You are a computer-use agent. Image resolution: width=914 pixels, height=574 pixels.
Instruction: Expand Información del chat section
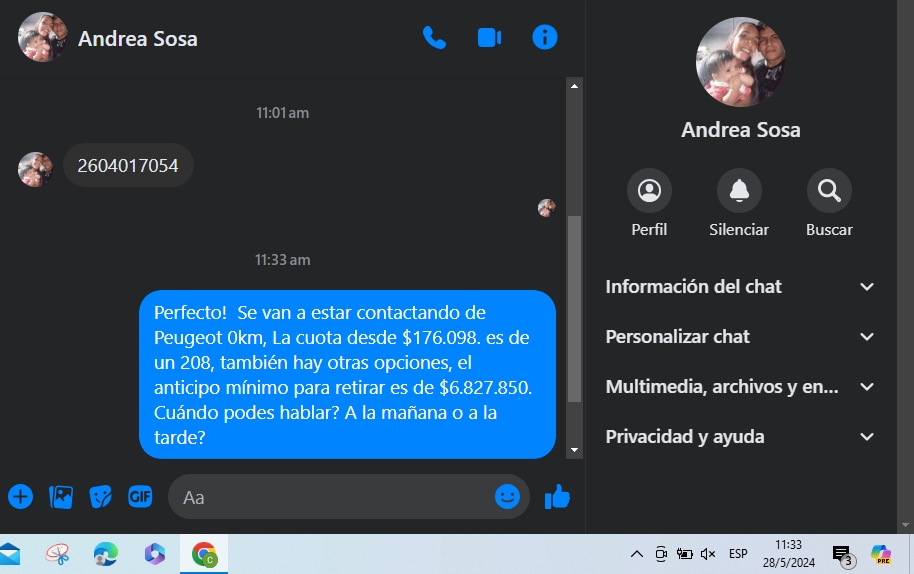[x=740, y=287]
